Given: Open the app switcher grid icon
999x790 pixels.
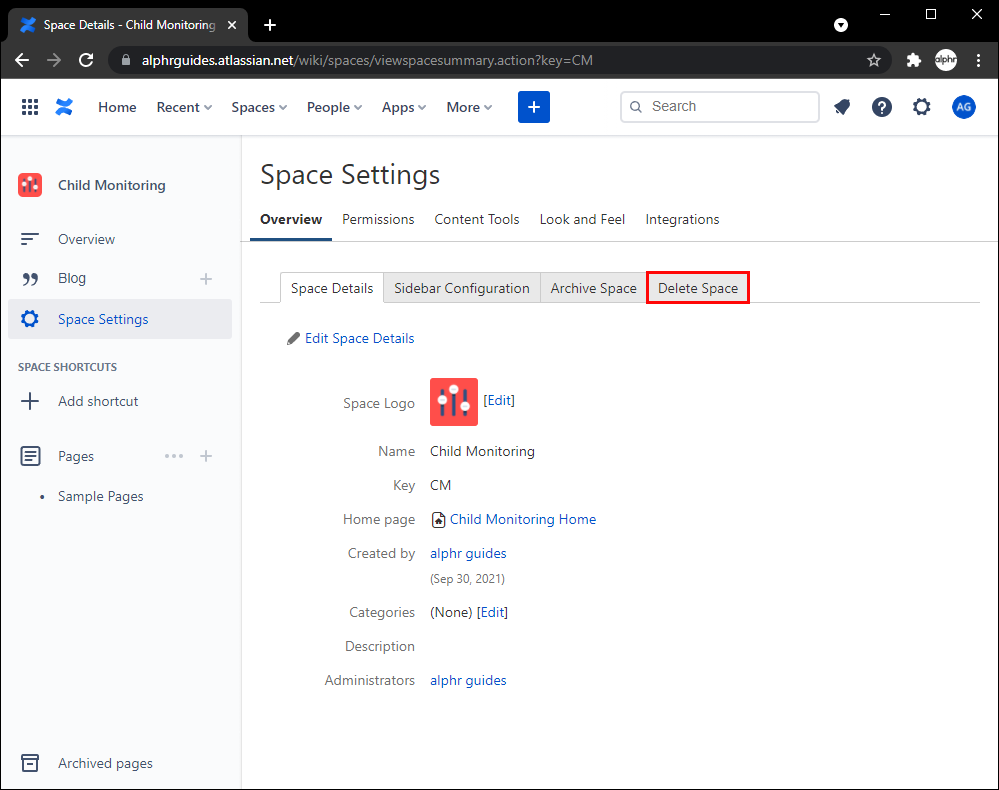Looking at the screenshot, I should [30, 107].
